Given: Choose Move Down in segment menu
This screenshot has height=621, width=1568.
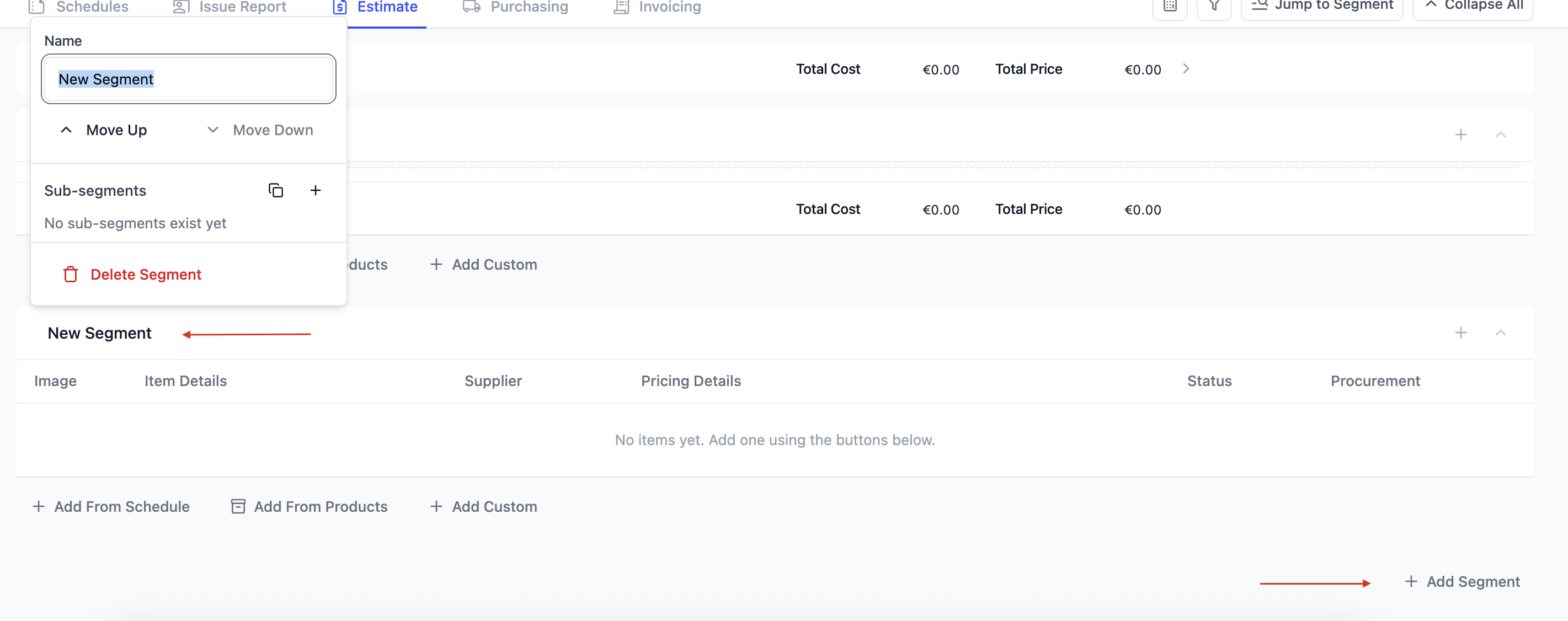Looking at the screenshot, I should point(260,130).
